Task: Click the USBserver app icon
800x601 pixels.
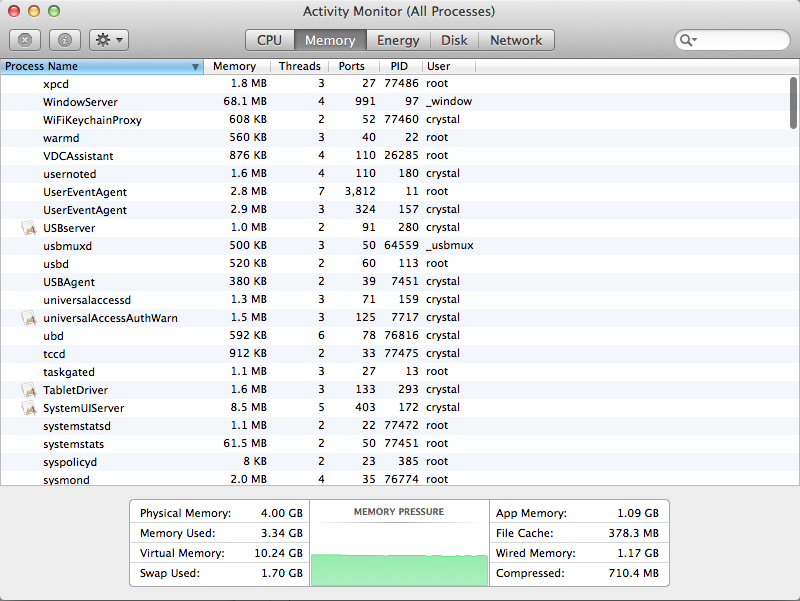Action: coord(29,228)
